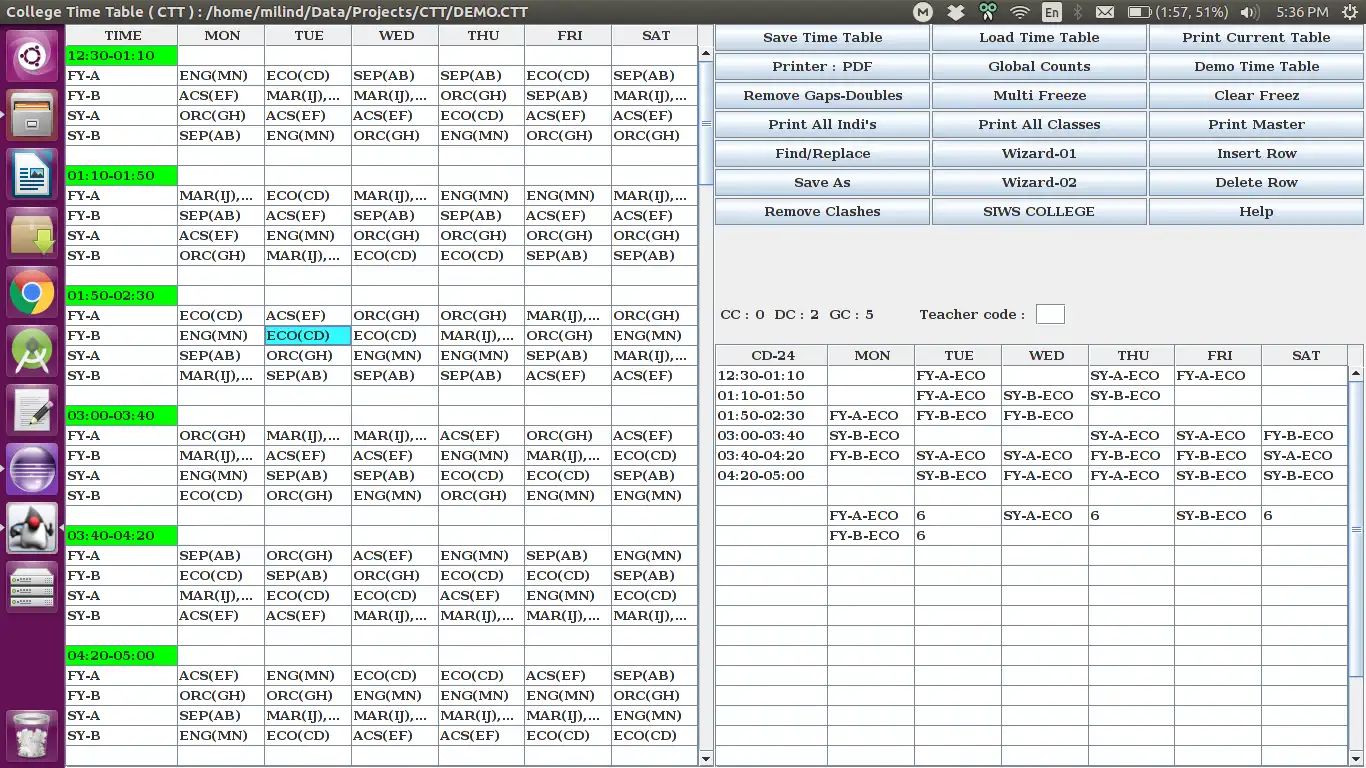Click Remove Gaps-Doubles button
This screenshot has height=768, width=1366.
coord(822,95)
